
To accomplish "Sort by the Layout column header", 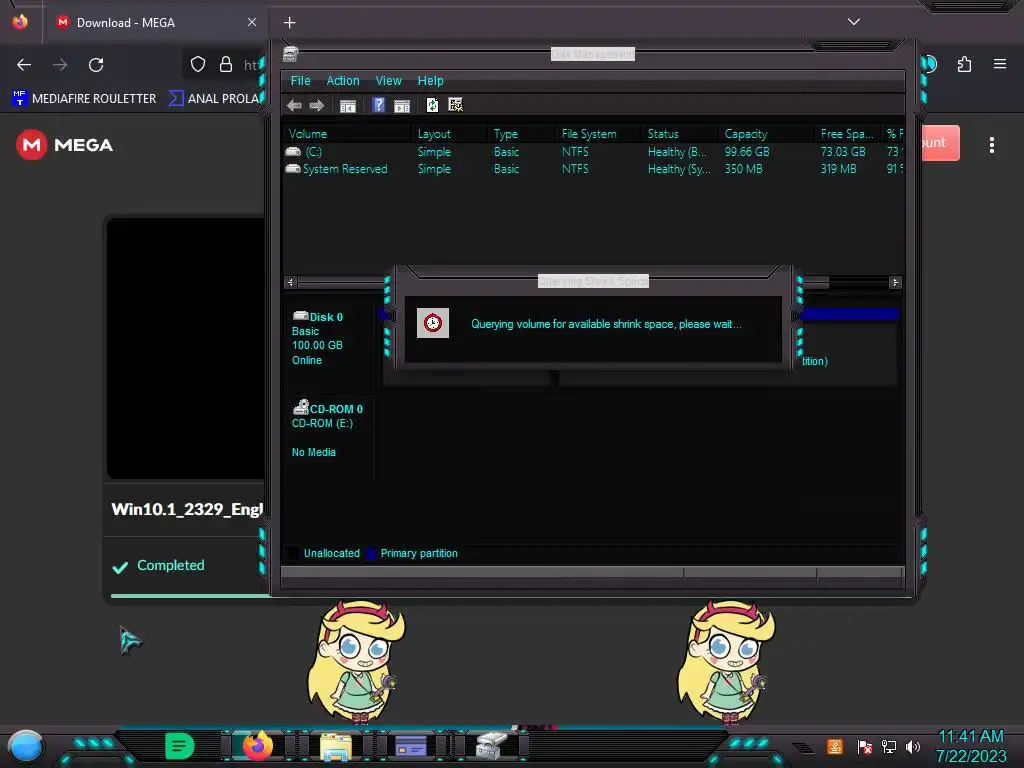I will pos(450,134).
